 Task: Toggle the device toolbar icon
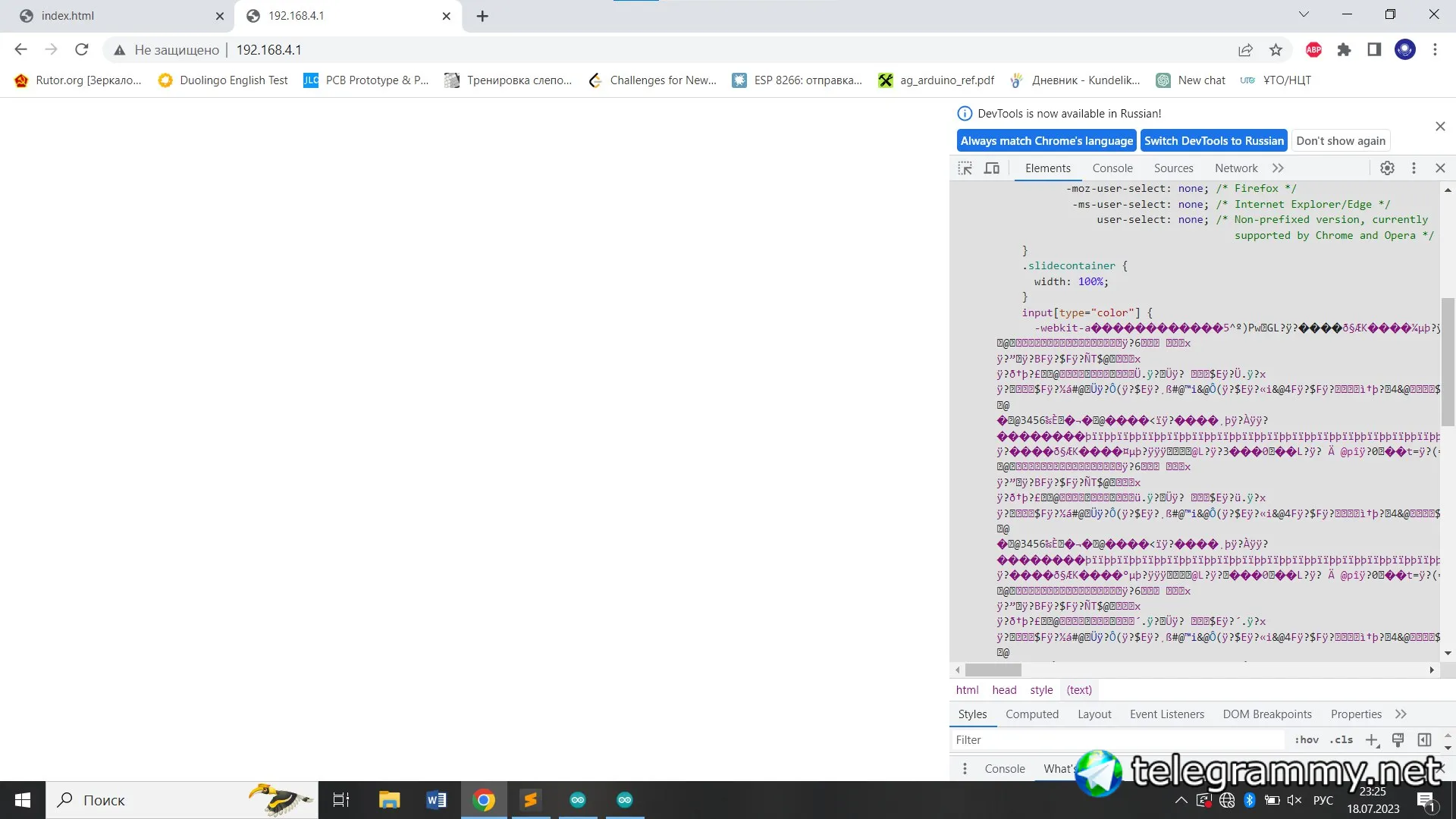click(992, 168)
